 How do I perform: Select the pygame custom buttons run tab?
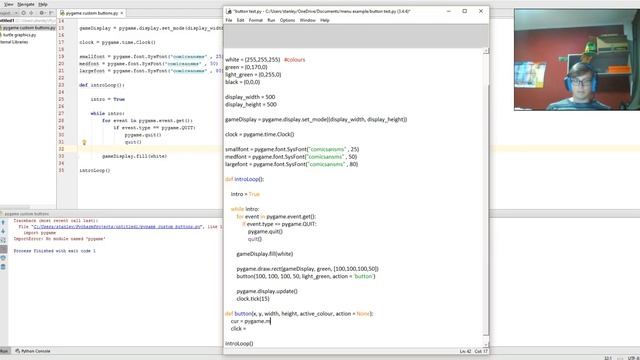(26, 213)
